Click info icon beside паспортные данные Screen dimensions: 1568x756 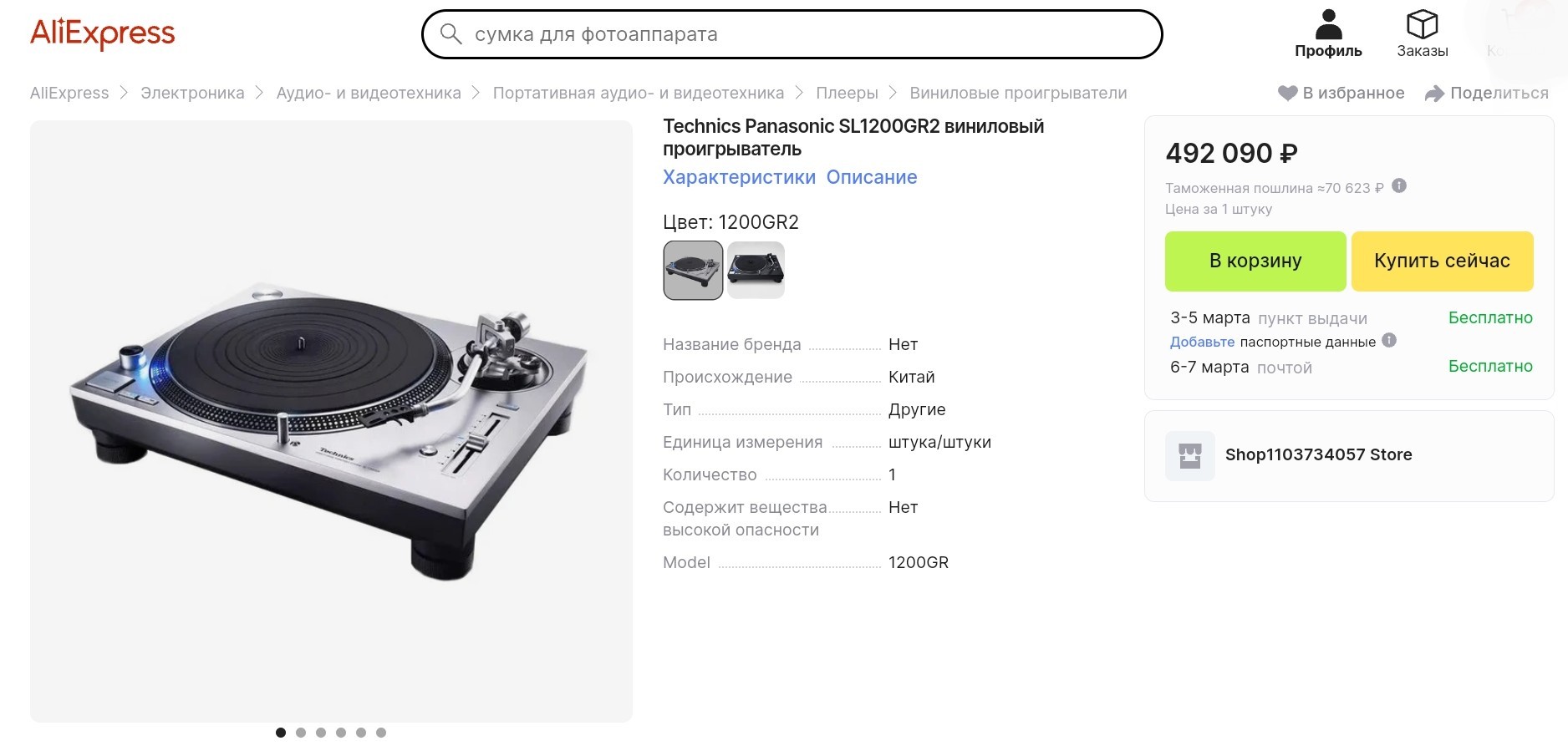point(1389,340)
